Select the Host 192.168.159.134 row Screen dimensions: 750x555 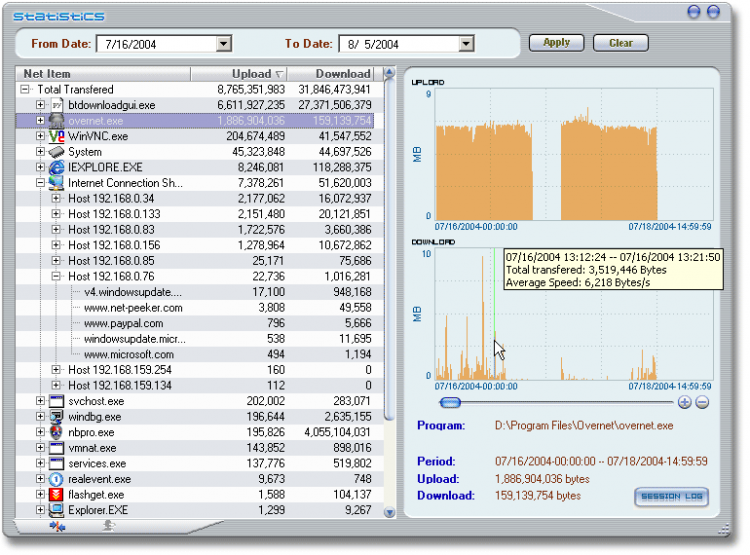pyautogui.click(x=199, y=386)
